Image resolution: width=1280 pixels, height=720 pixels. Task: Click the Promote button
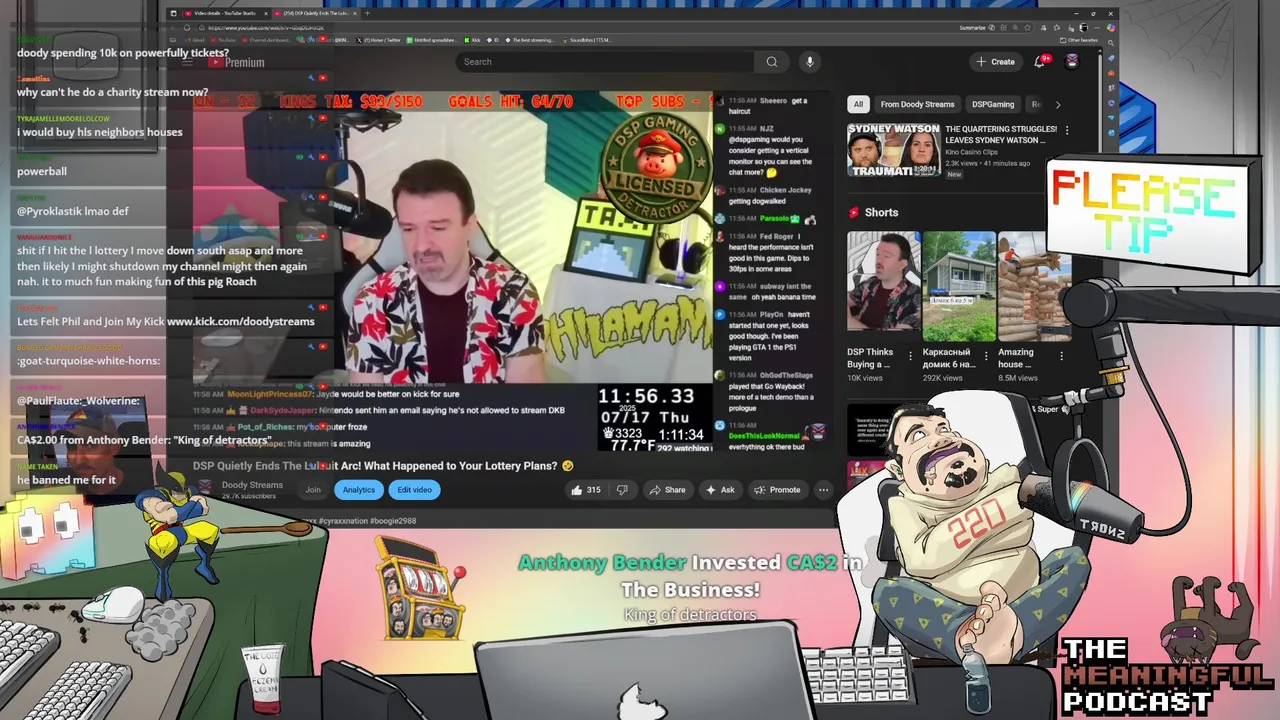[x=777, y=490]
